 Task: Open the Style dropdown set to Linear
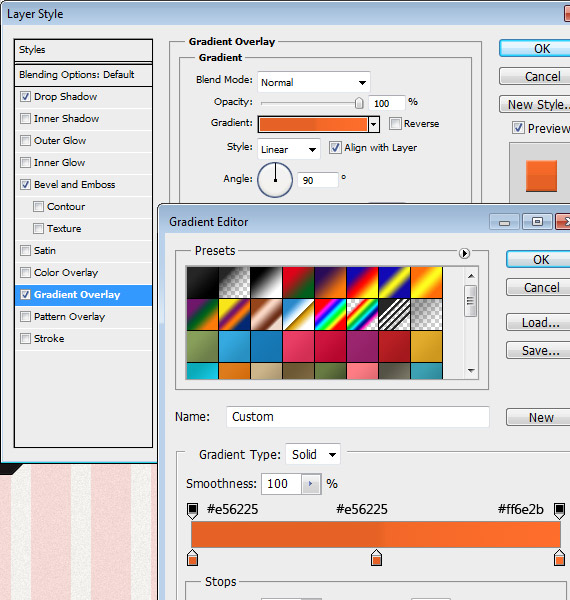coord(289,149)
